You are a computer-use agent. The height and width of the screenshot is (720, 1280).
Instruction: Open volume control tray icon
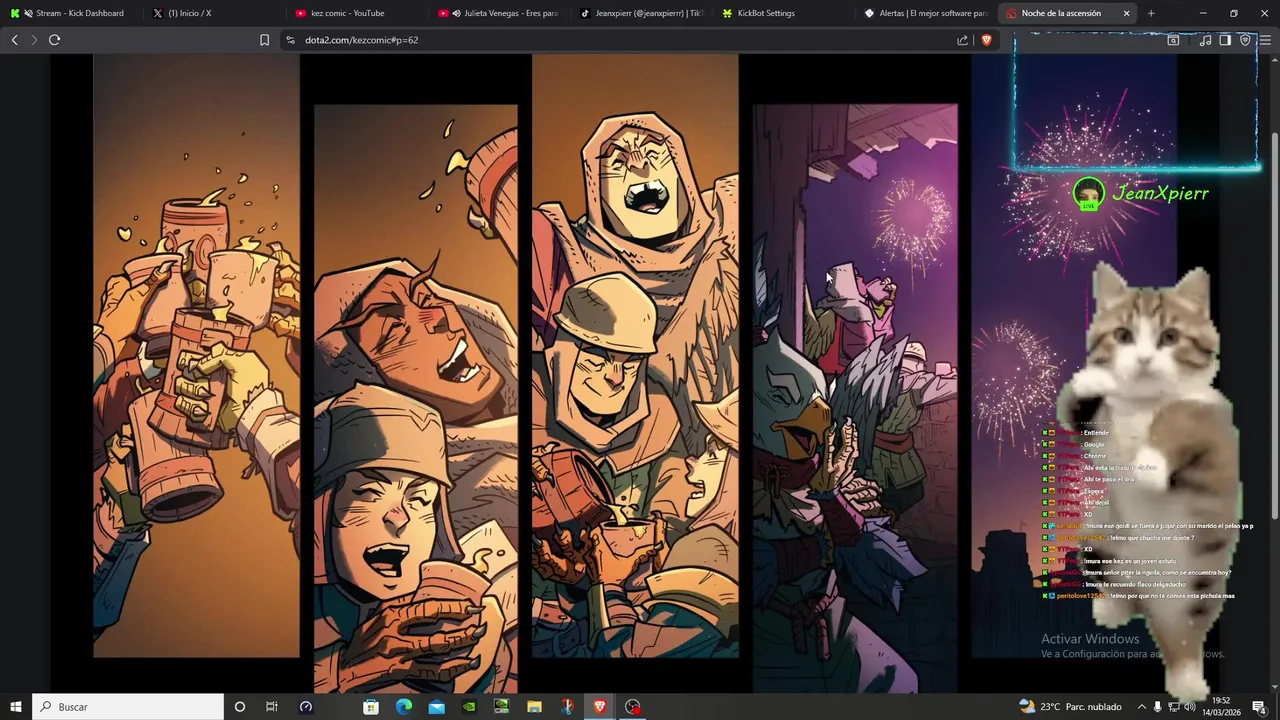click(x=1192, y=707)
